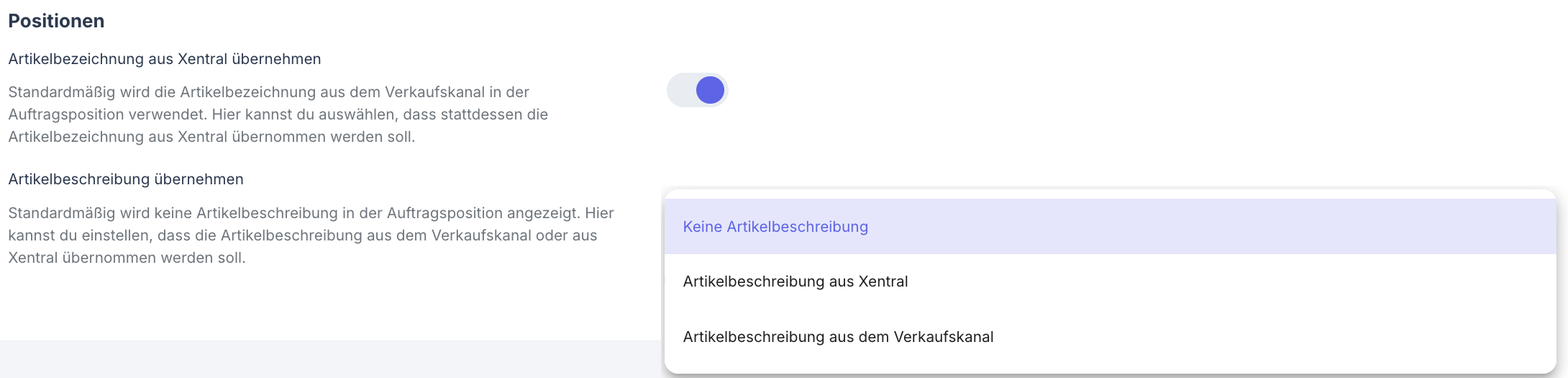Choose "Artikelbeschreibung aus Xentral" from the list
The image size is (1568, 378).
click(x=795, y=282)
